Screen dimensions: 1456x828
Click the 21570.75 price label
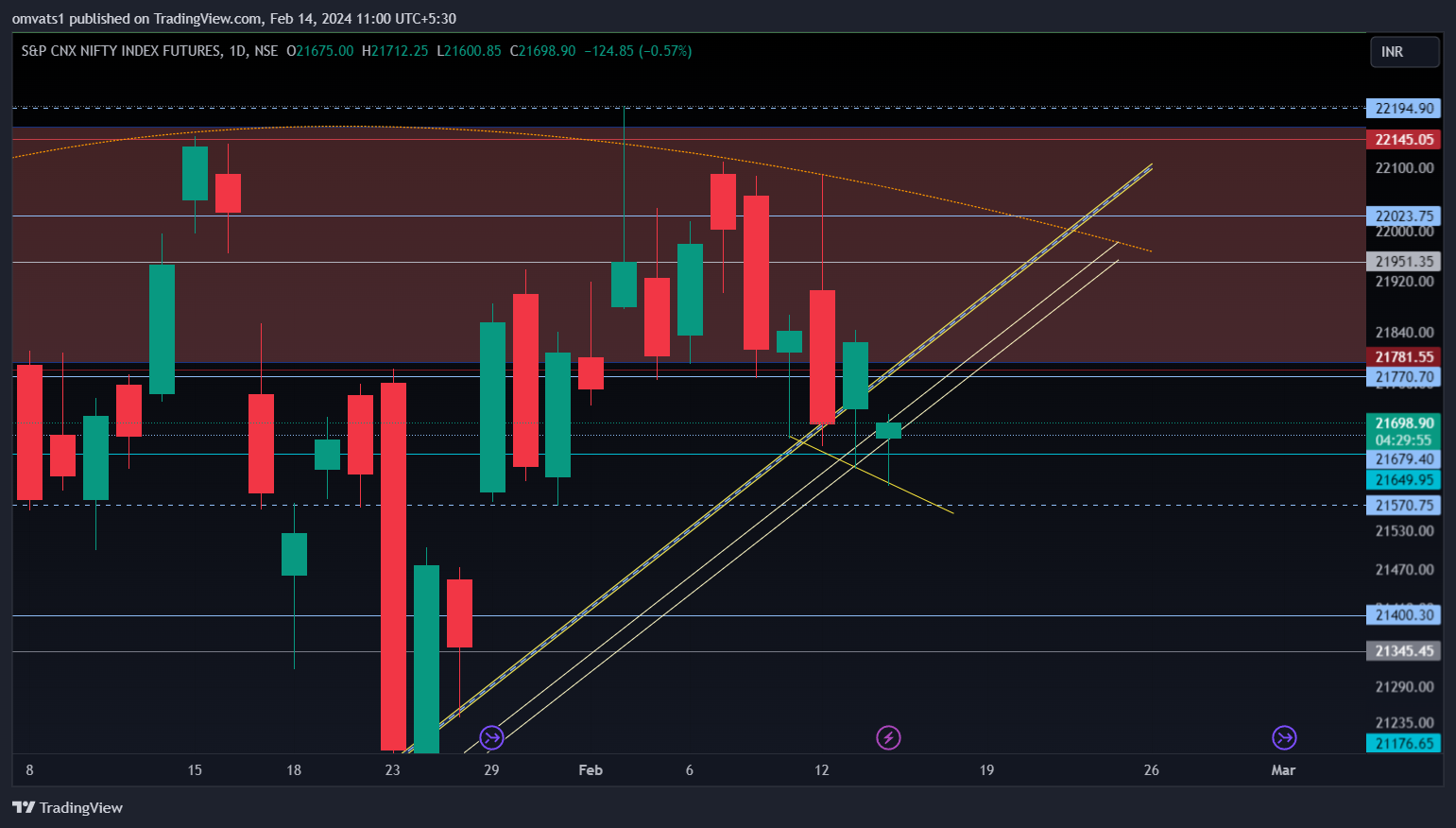[1404, 505]
